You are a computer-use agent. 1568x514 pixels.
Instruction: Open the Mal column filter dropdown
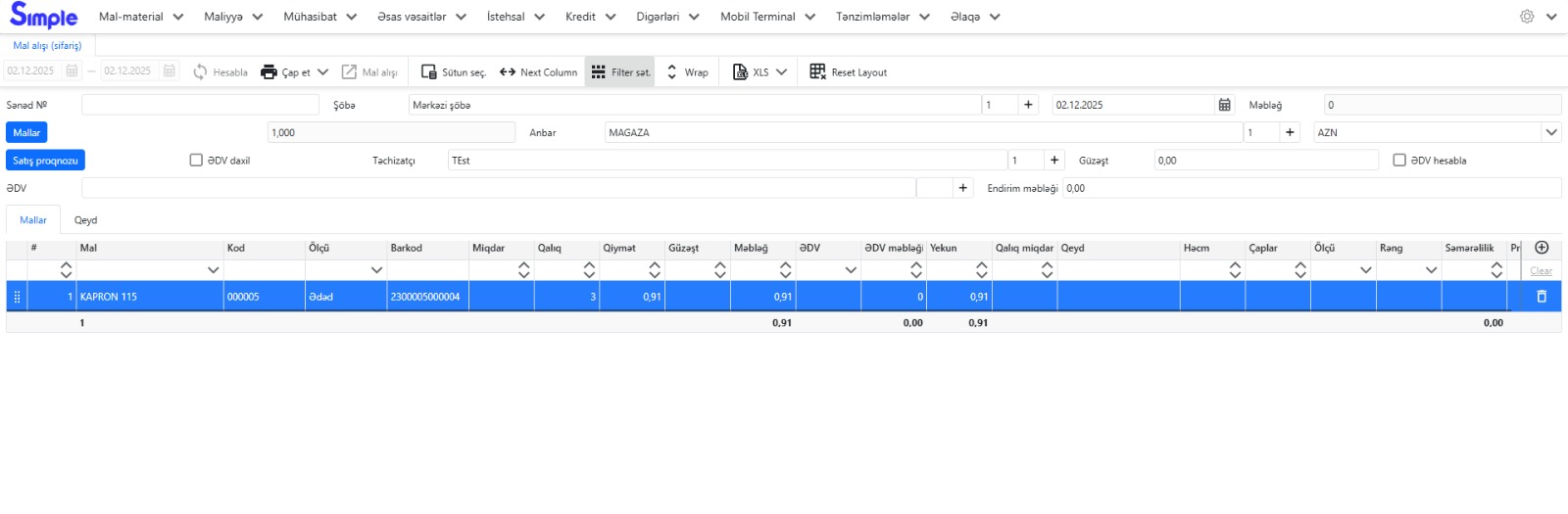coord(213,270)
